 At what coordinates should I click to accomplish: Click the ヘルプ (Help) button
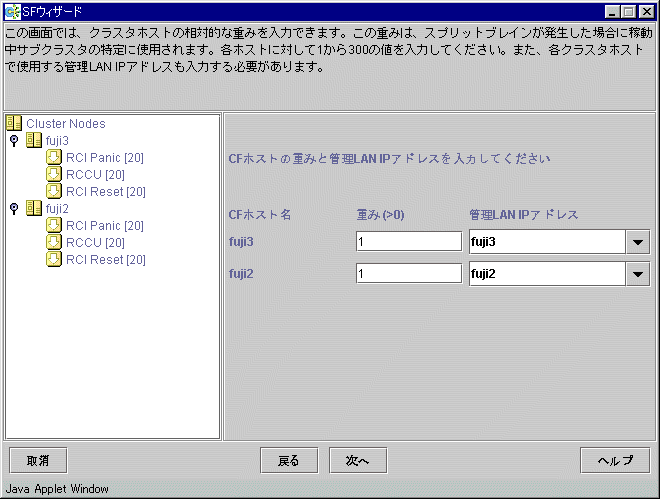tap(615, 461)
